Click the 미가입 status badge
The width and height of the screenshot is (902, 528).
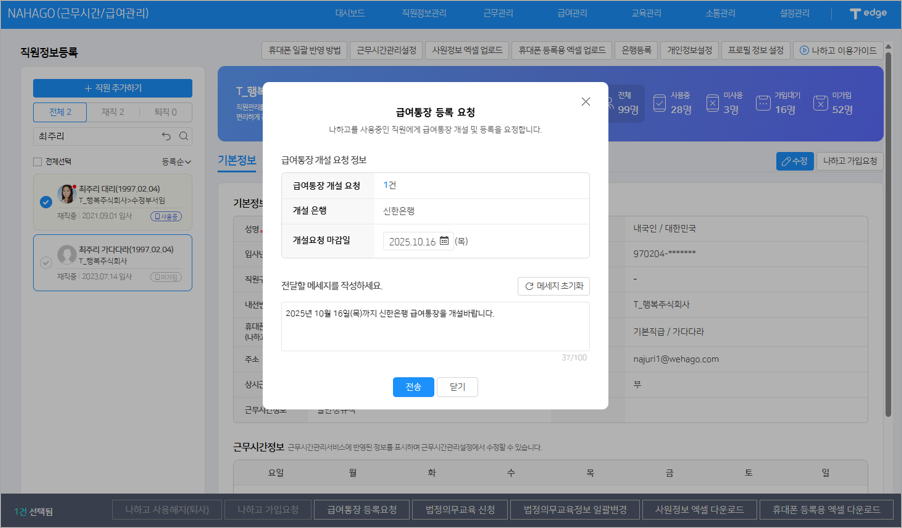(166, 277)
